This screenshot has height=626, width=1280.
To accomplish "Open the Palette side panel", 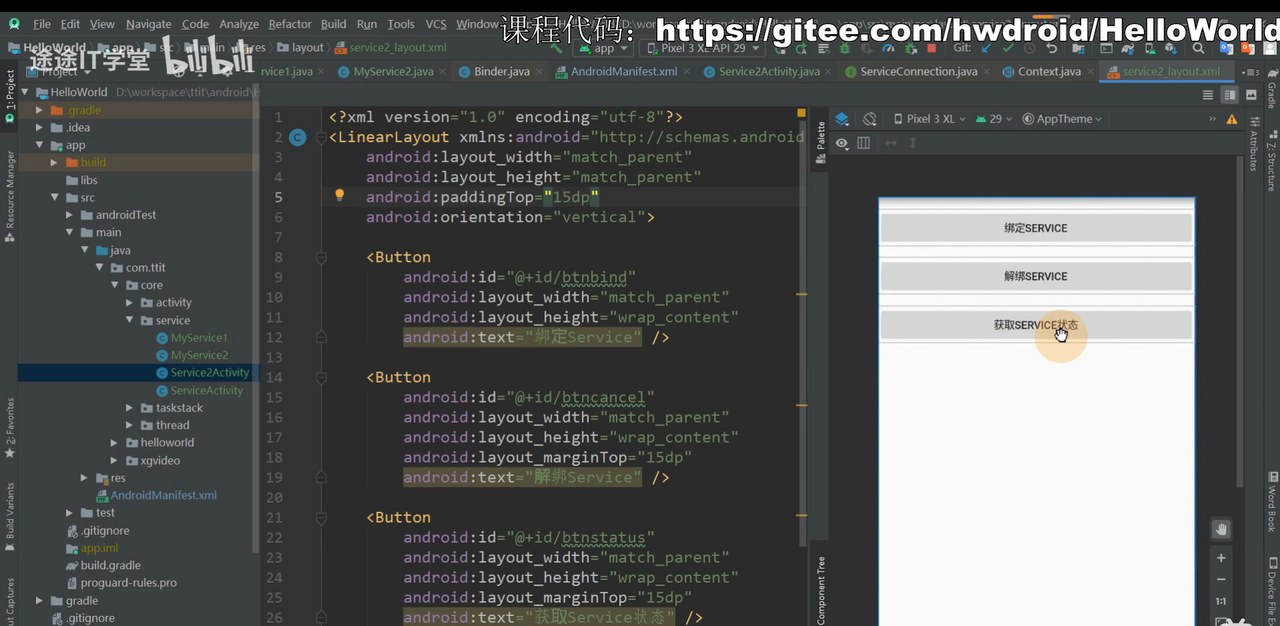I will tap(821, 143).
